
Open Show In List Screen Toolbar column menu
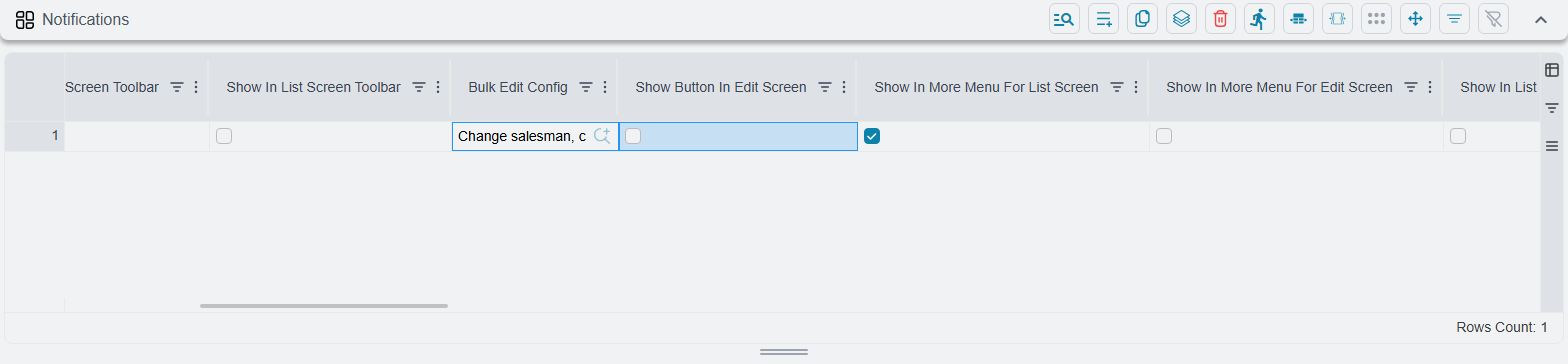(x=438, y=88)
